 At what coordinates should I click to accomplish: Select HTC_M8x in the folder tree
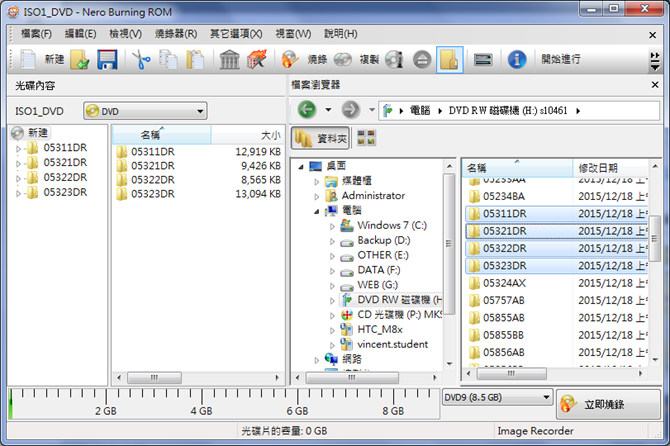(x=379, y=329)
